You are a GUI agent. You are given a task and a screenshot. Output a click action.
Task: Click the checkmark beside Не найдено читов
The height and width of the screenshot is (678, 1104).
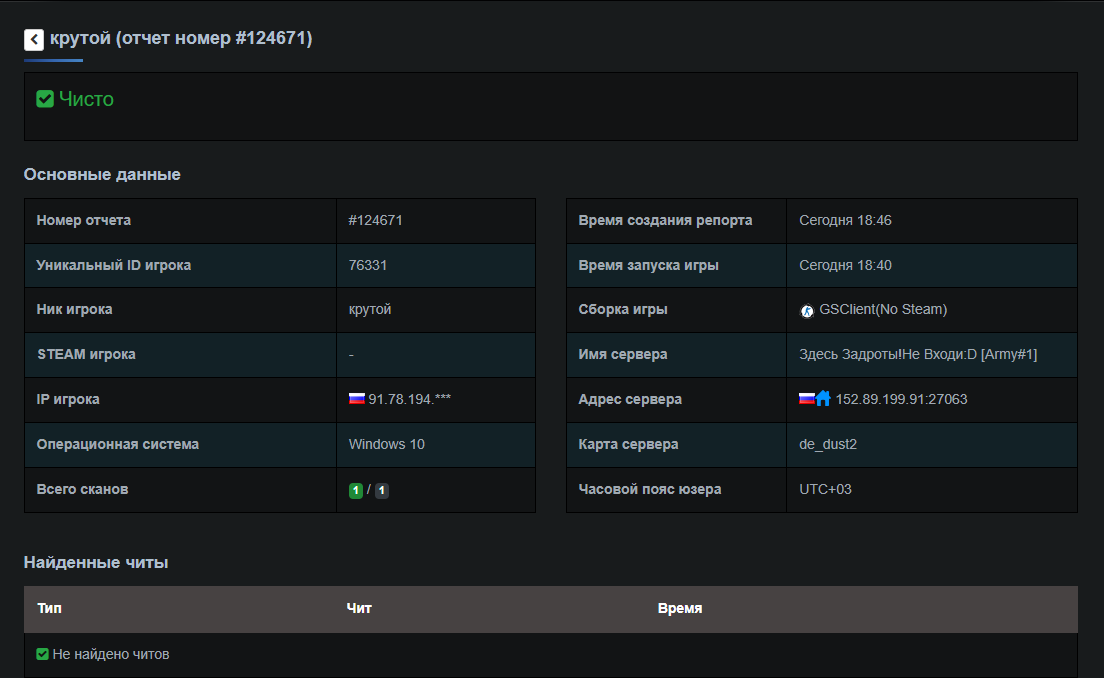(x=43, y=654)
